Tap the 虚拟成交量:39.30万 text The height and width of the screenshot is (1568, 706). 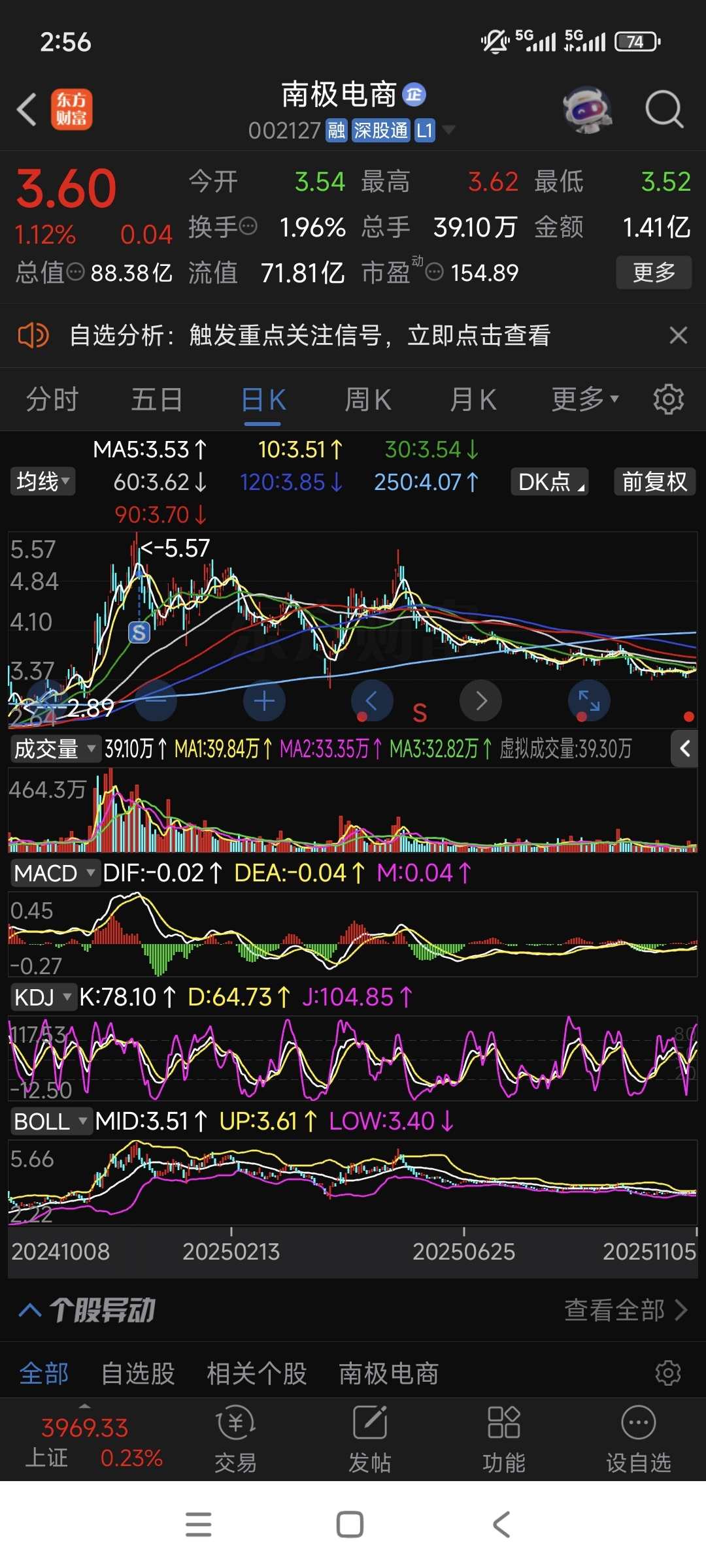click(565, 748)
